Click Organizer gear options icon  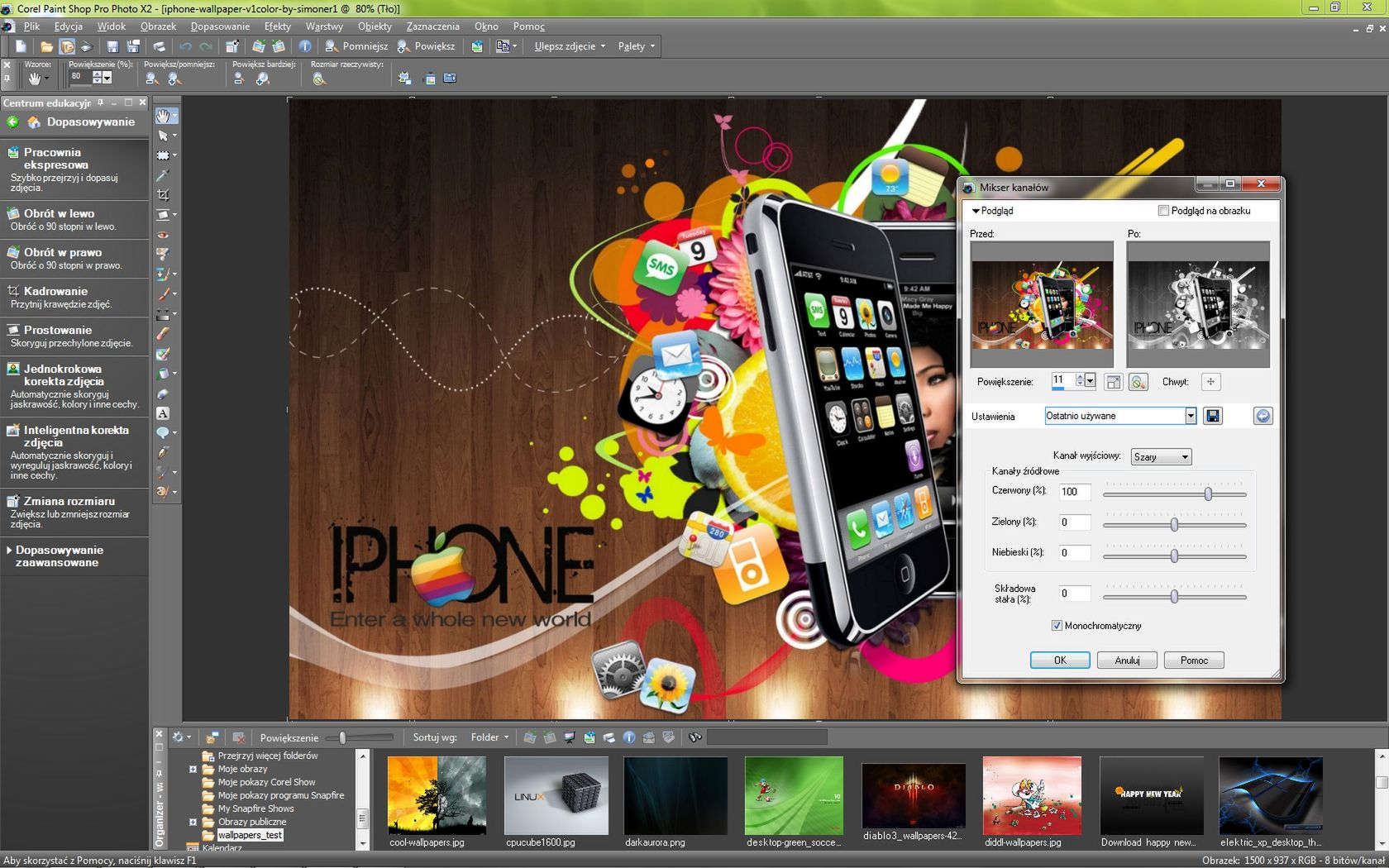[x=180, y=737]
